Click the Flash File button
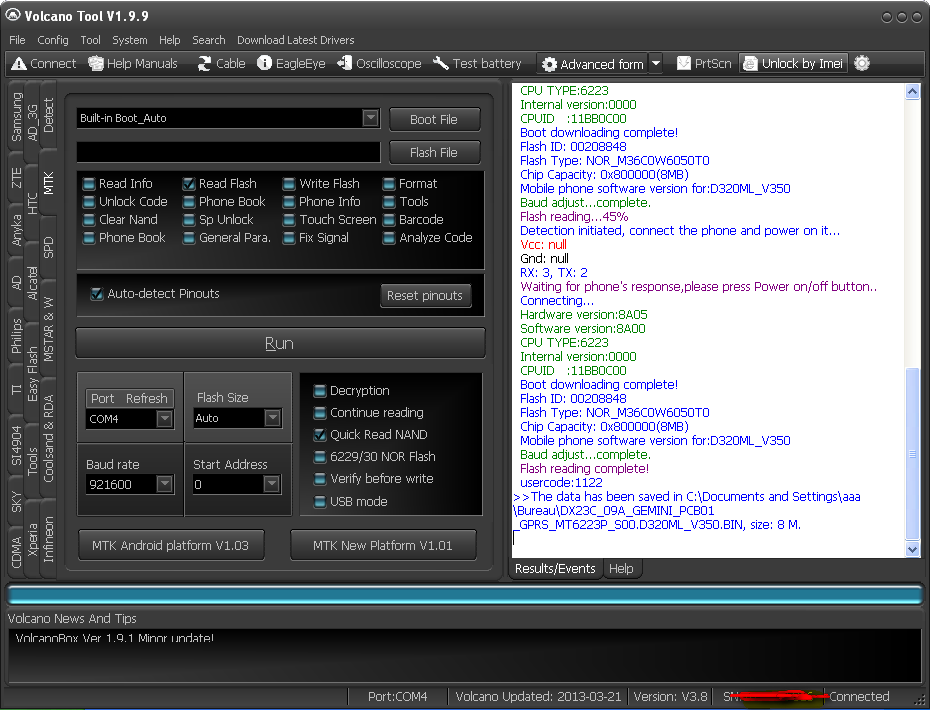This screenshot has height=710, width=930. pos(434,152)
